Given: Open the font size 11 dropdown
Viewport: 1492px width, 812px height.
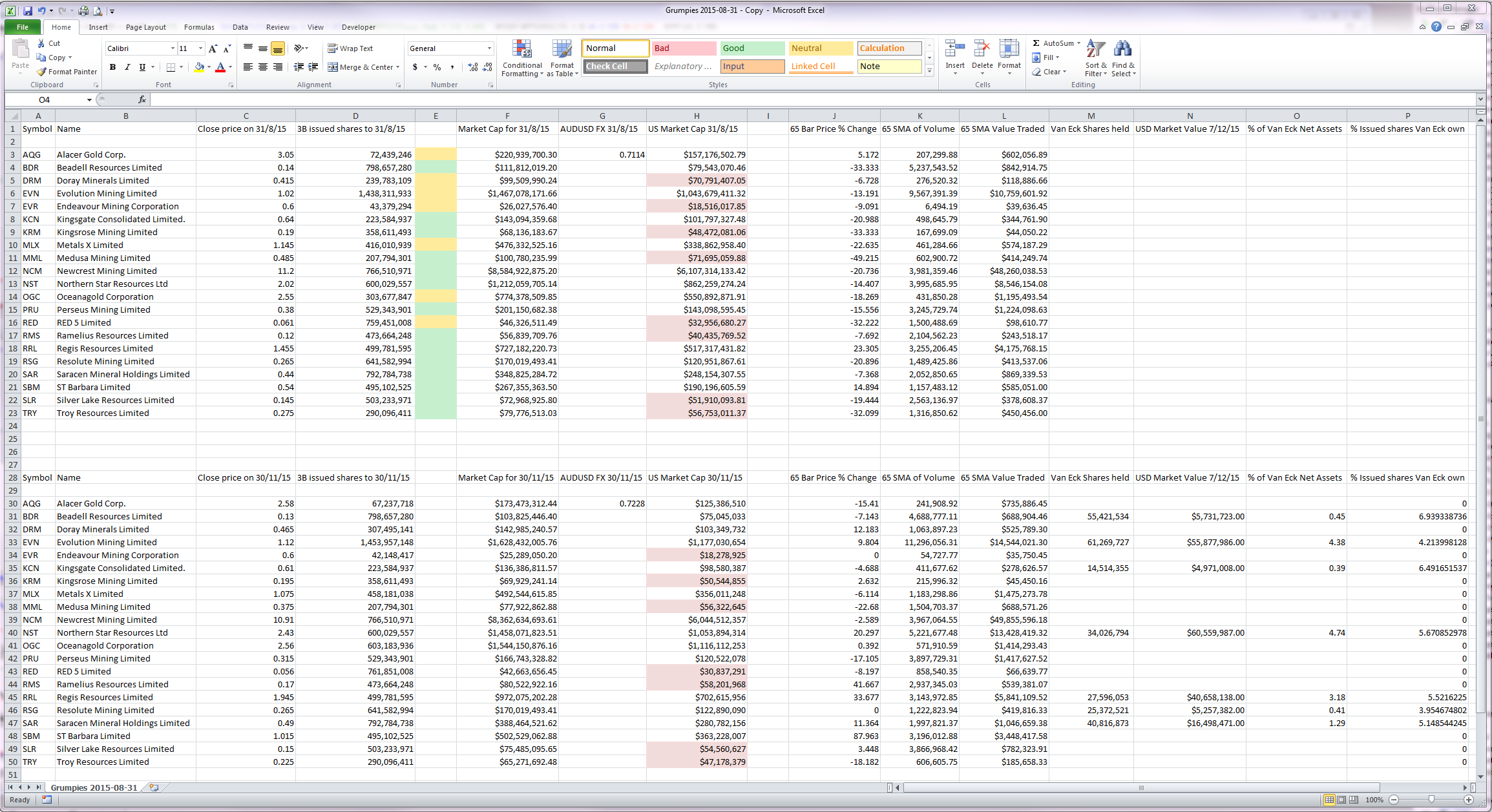Looking at the screenshot, I should click(x=200, y=48).
